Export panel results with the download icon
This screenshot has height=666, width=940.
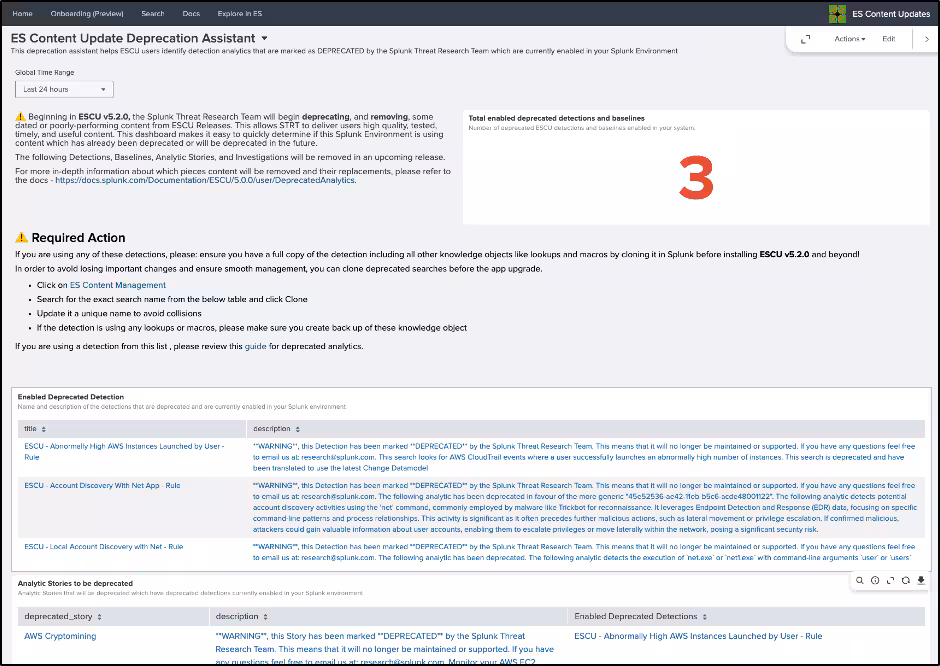click(920, 580)
